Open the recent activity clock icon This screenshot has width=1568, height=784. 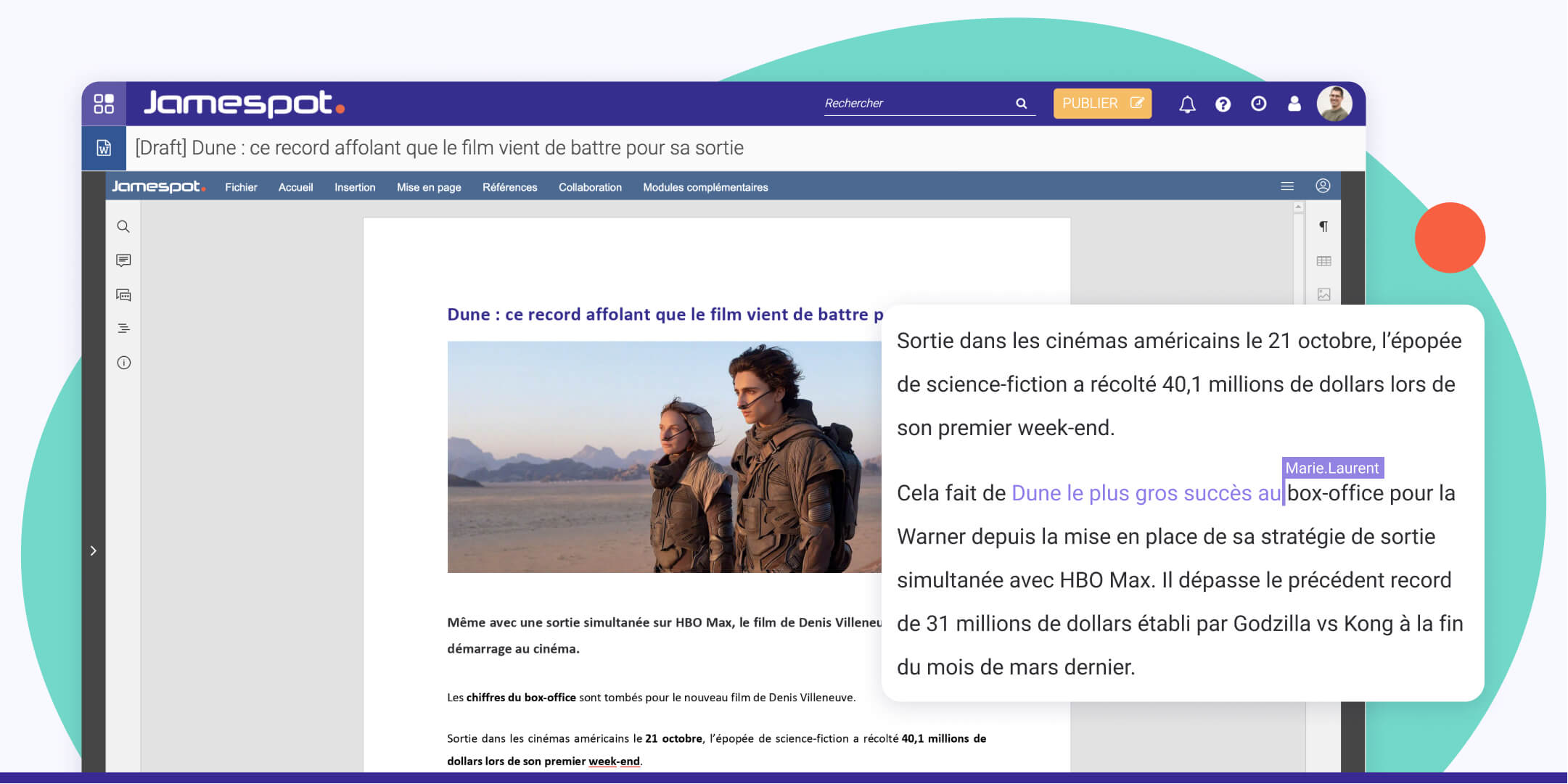tap(1258, 104)
